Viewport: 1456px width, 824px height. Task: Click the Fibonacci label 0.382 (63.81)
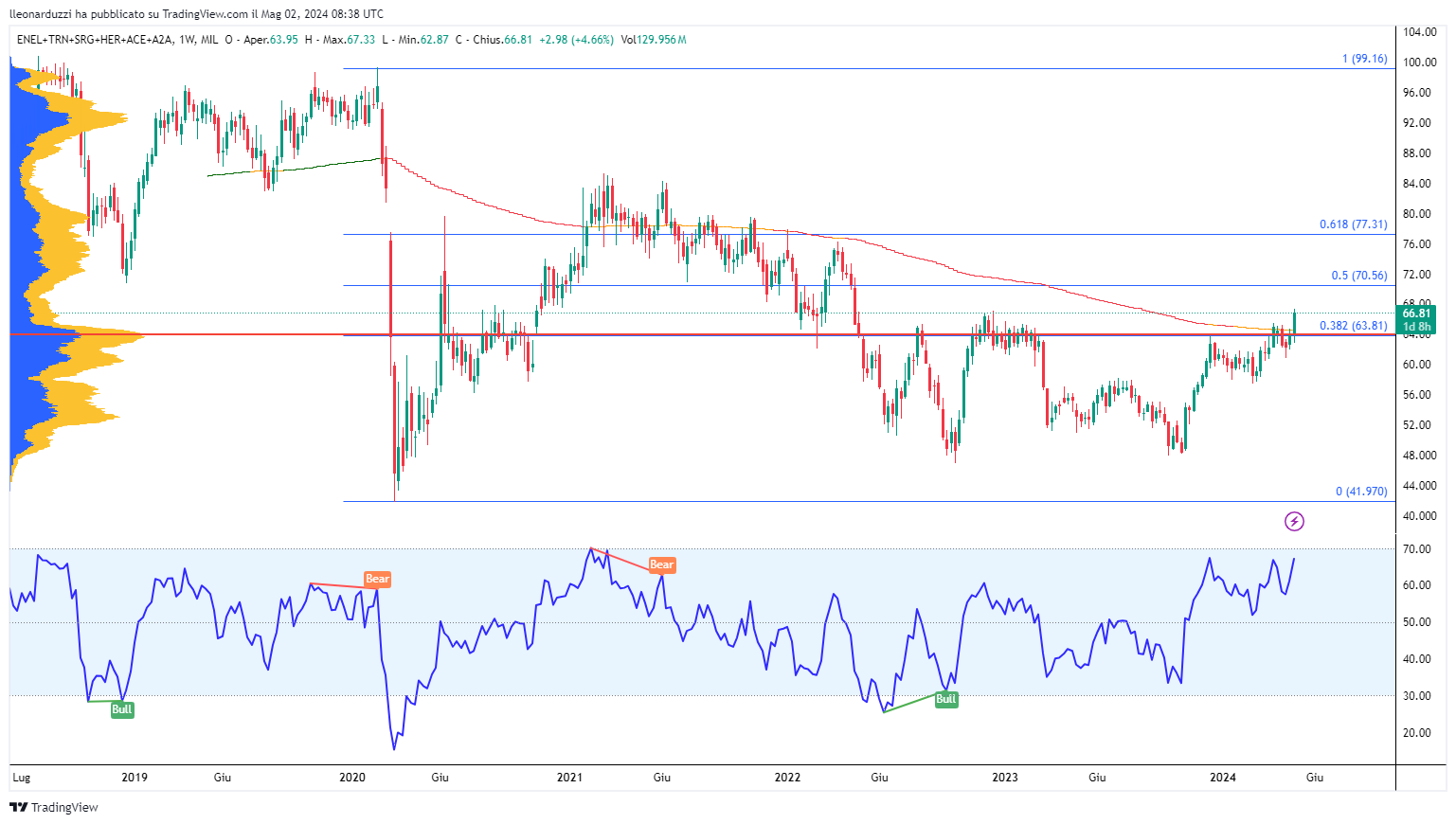tap(1353, 326)
